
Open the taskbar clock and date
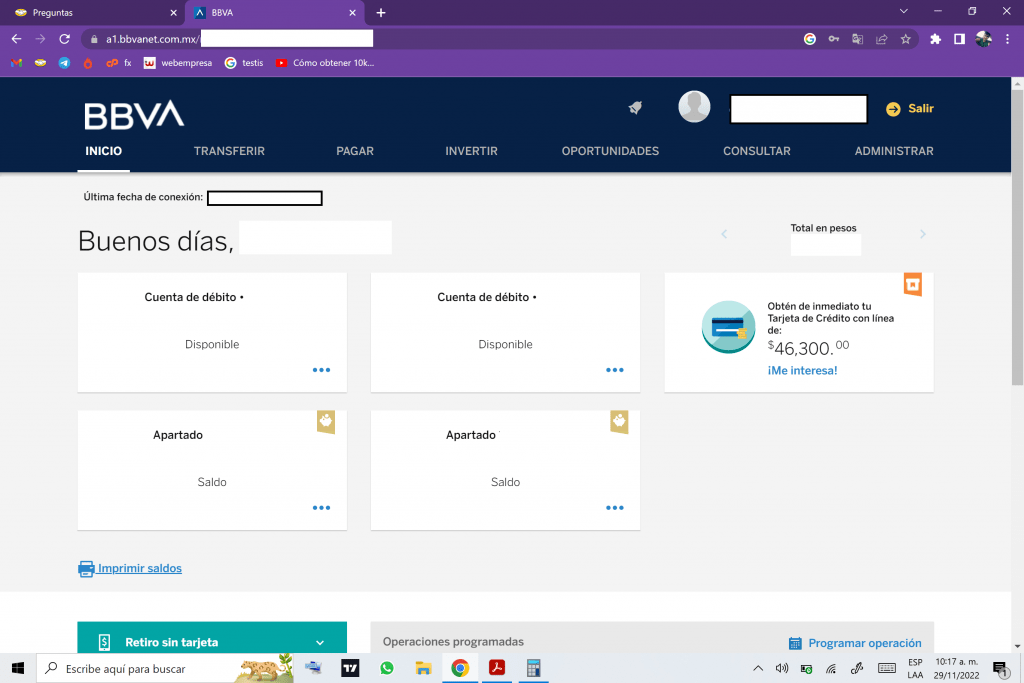coord(956,668)
